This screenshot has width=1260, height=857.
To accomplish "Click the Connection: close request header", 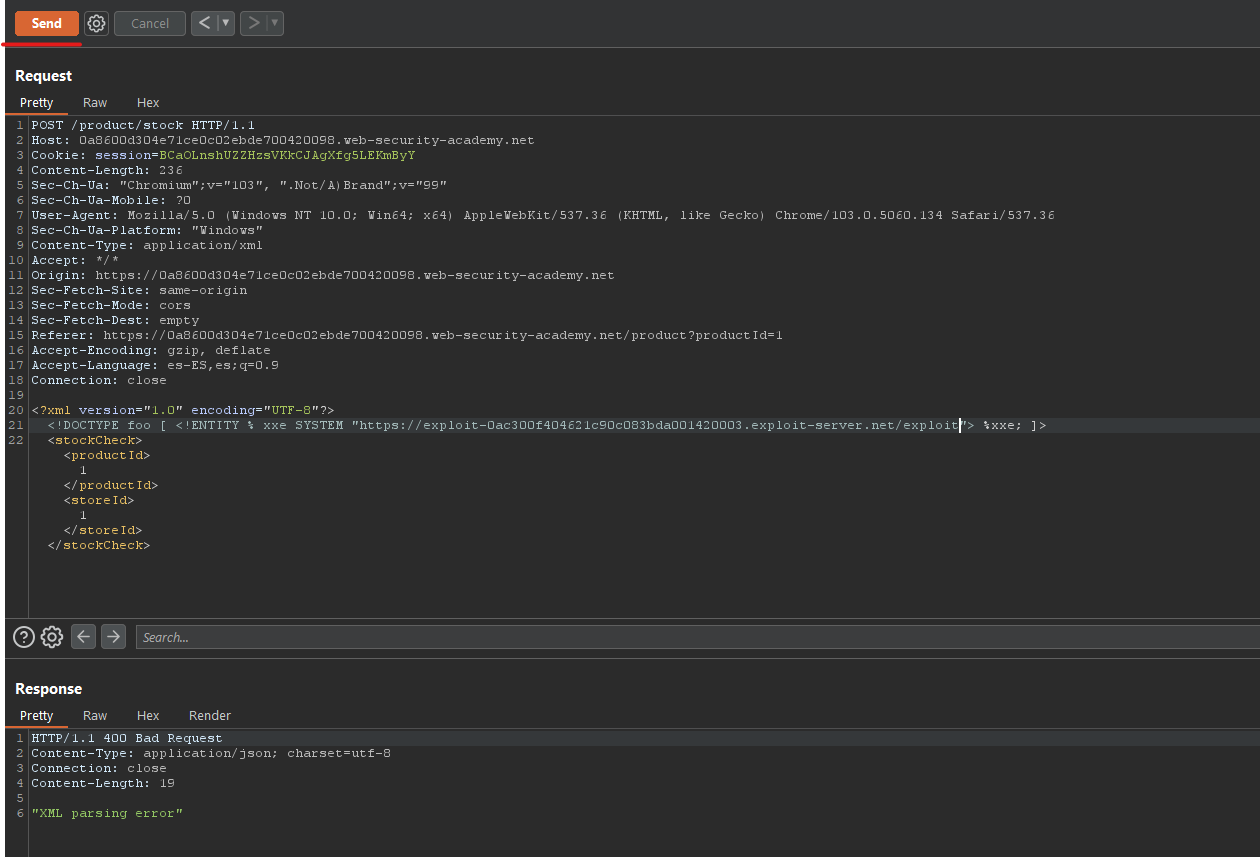I will (99, 380).
